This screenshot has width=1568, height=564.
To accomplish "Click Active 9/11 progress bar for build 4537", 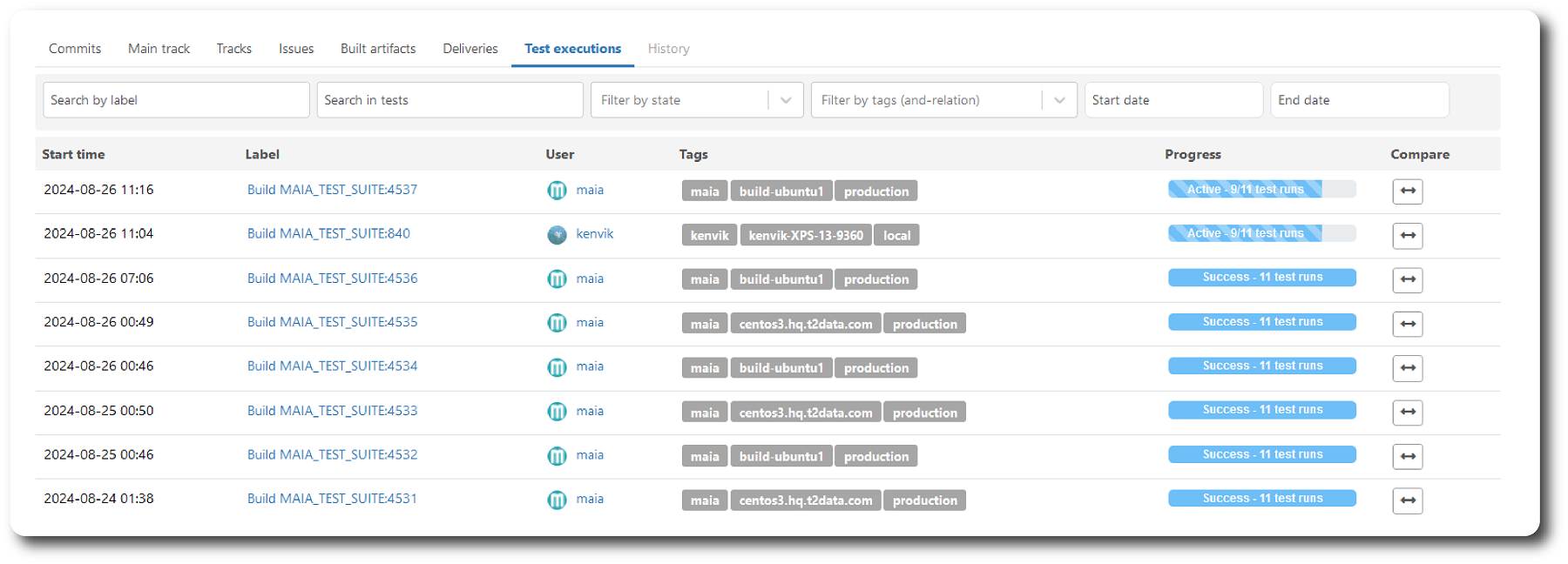I will (x=1261, y=189).
